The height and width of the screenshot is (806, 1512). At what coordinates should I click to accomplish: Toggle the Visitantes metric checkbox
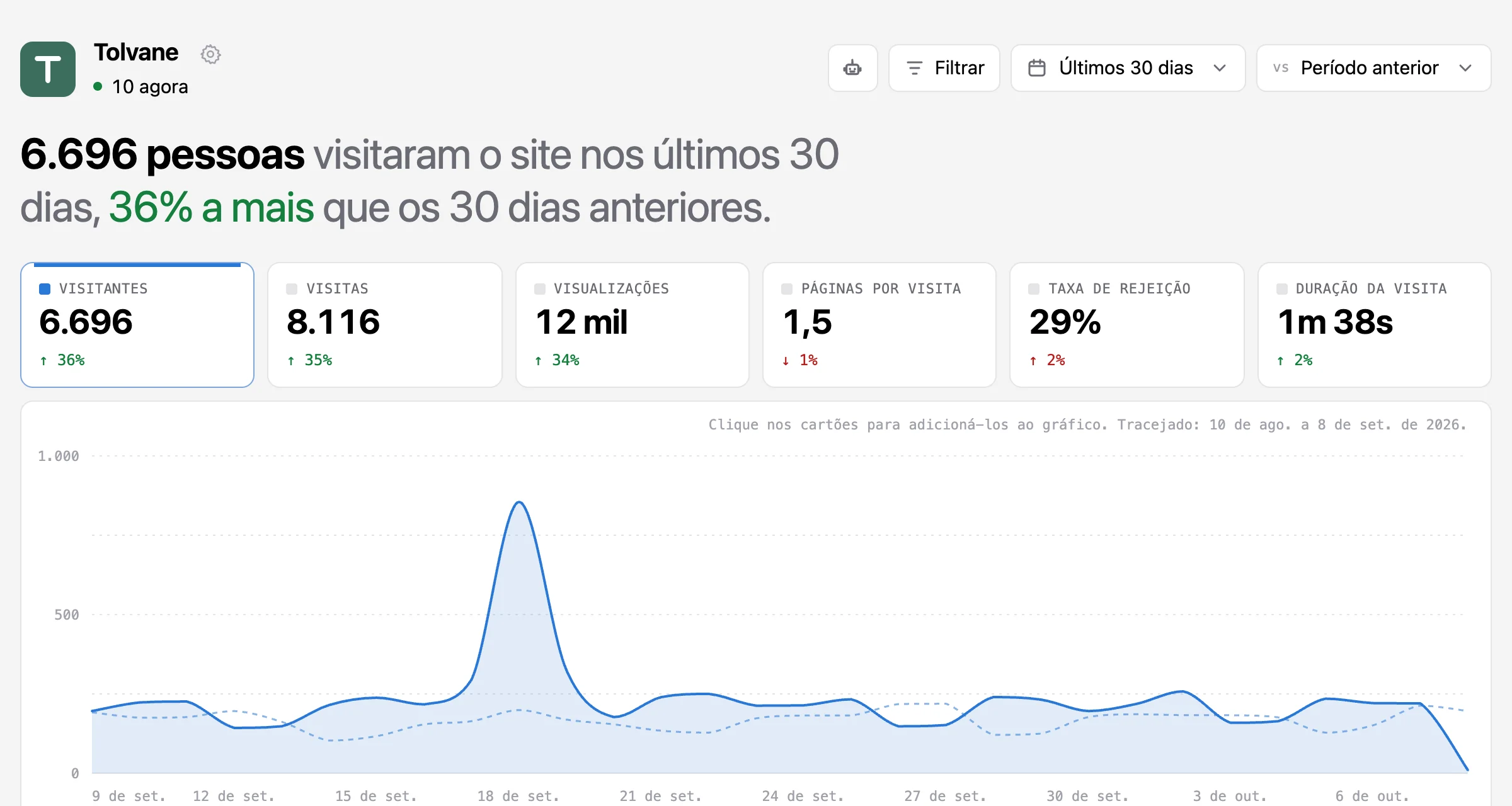tap(45, 289)
